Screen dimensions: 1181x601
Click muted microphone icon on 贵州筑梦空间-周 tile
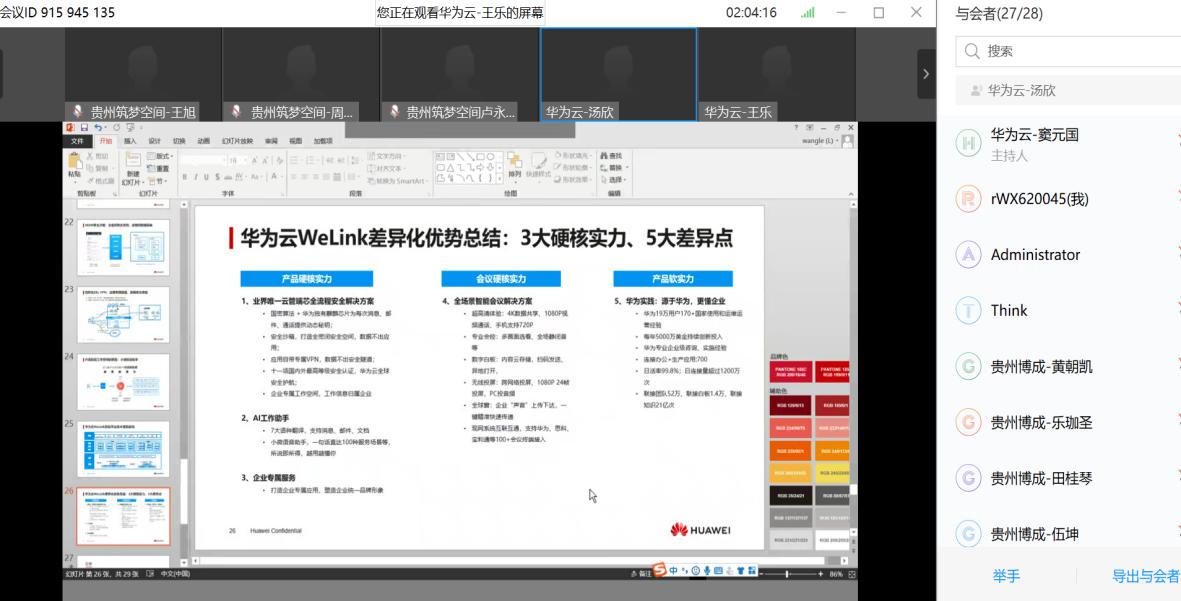[236, 111]
